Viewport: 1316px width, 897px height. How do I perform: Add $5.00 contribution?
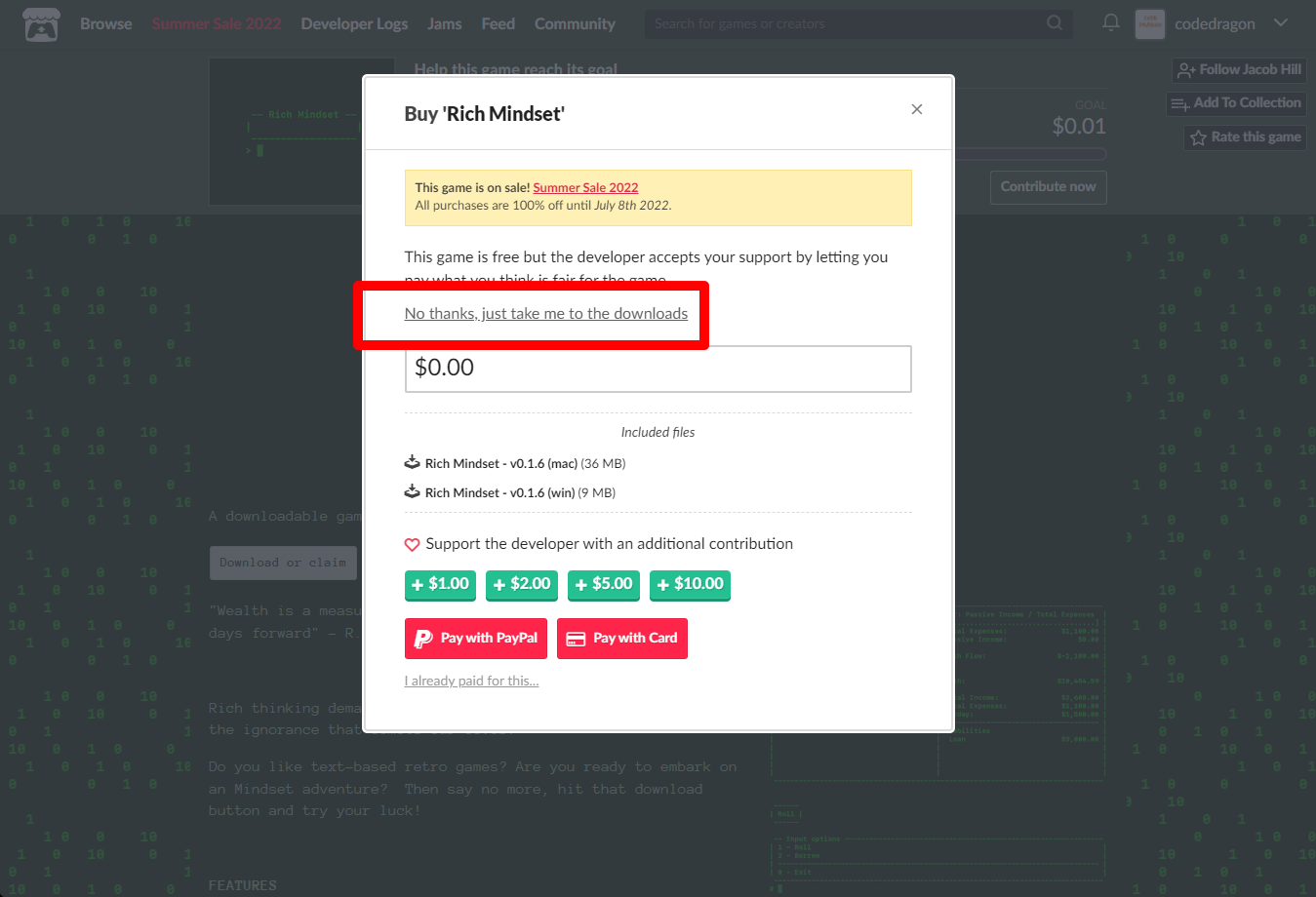604,584
